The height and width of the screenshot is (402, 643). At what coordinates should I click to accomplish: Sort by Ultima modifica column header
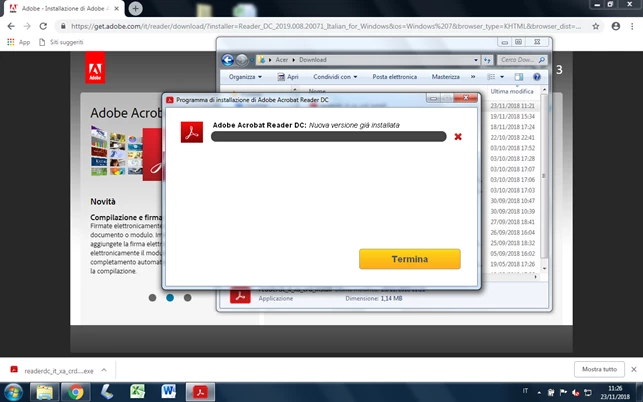(x=512, y=91)
